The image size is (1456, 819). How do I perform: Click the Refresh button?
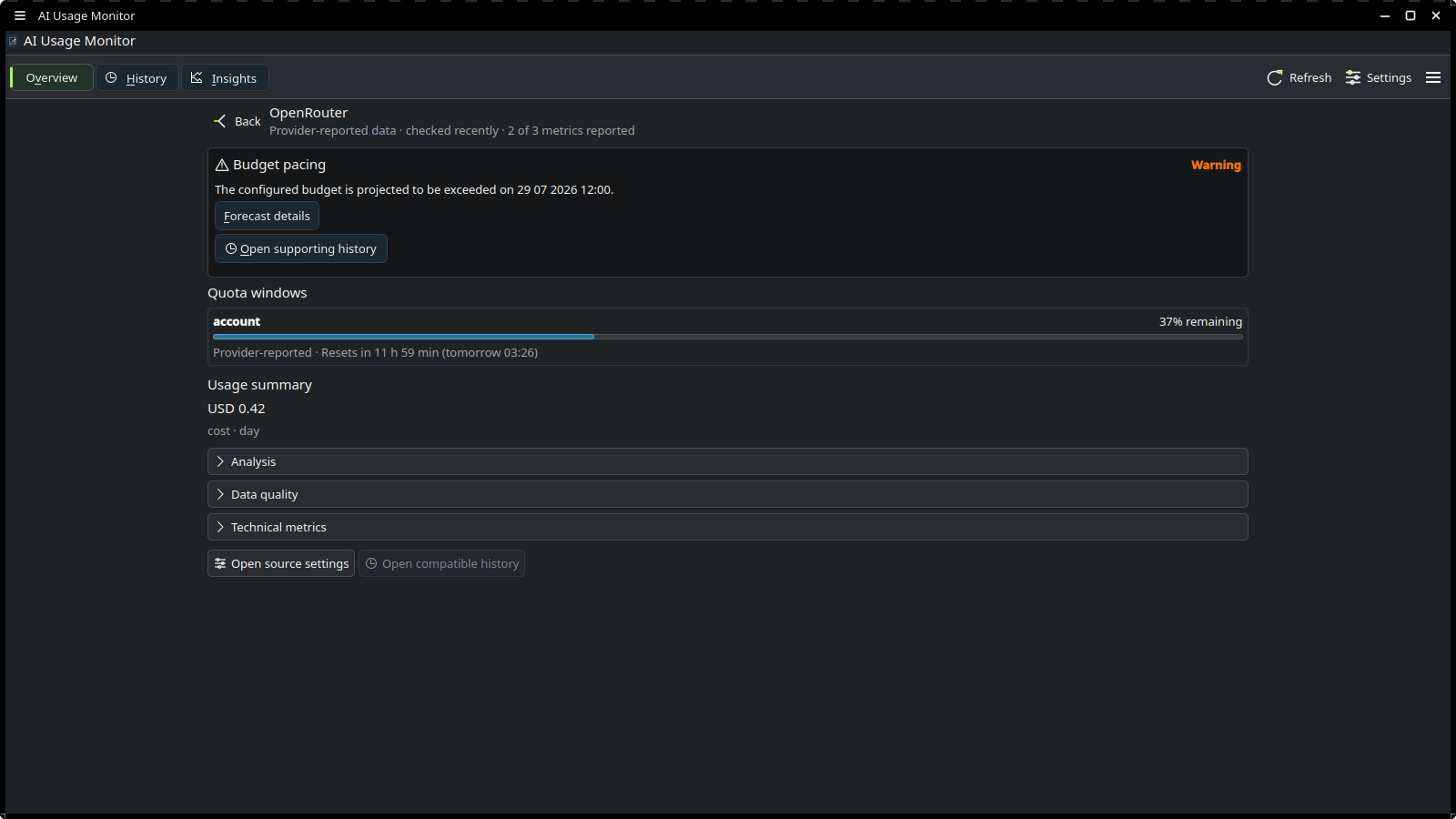(1299, 78)
